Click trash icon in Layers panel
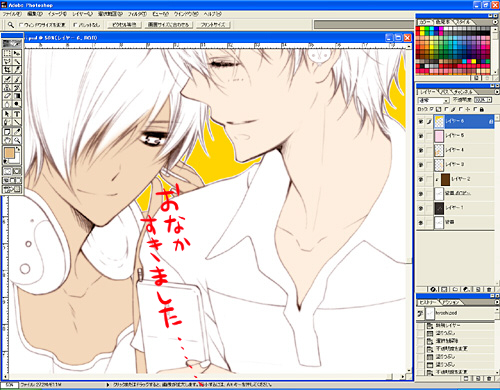Image resolution: width=500 pixels, height=390 pixels. 489,289
